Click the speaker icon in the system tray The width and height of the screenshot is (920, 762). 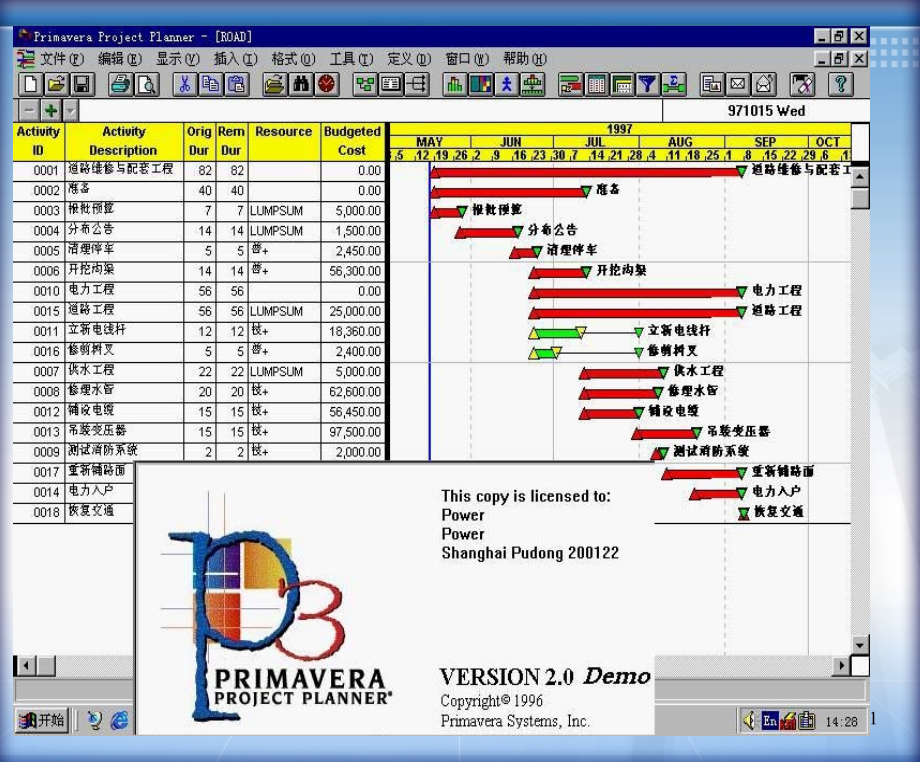749,720
